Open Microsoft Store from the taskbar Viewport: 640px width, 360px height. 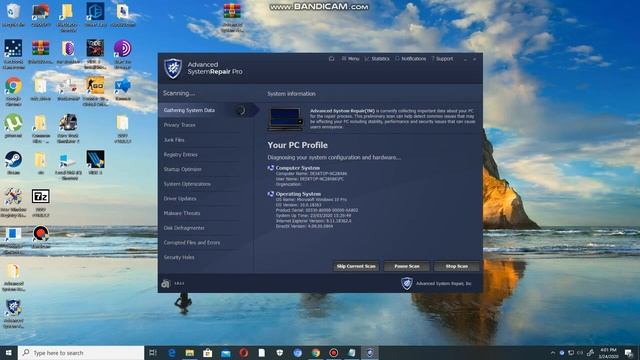[208, 353]
